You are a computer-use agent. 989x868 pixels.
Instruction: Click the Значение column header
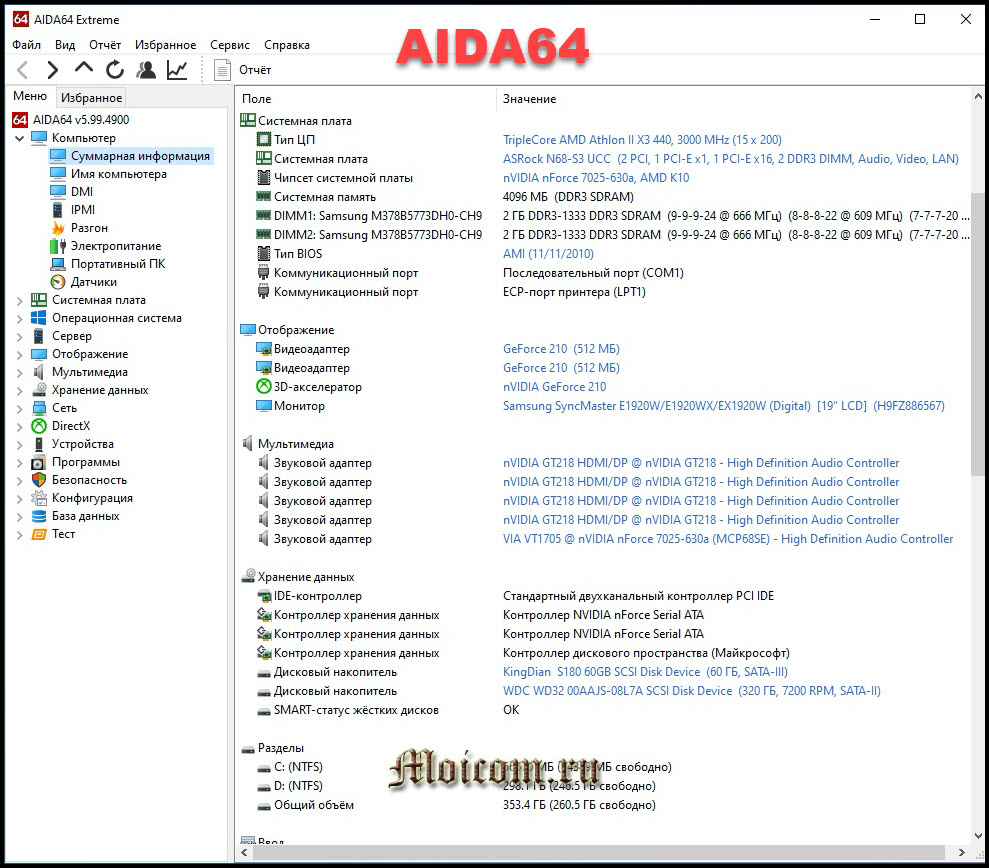coord(530,99)
